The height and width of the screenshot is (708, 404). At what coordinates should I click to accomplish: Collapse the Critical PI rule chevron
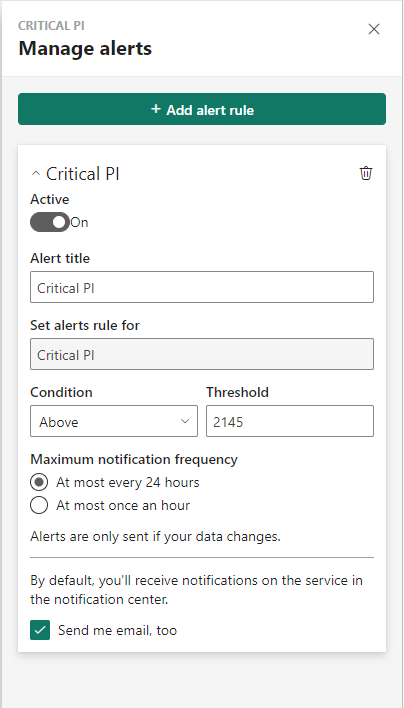click(36, 173)
